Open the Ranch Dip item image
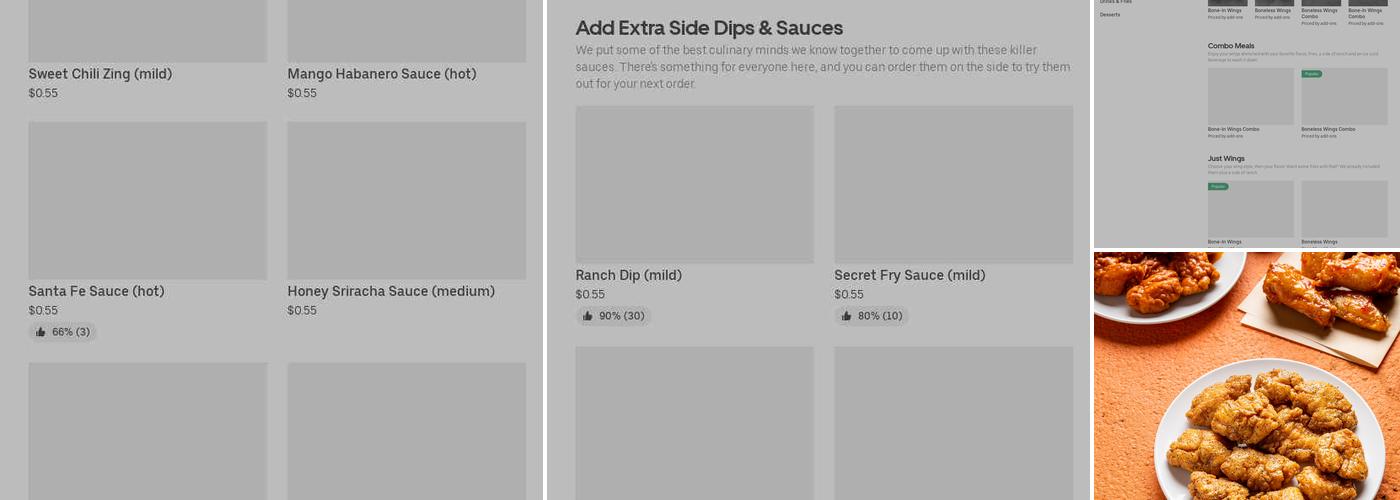 click(x=694, y=184)
